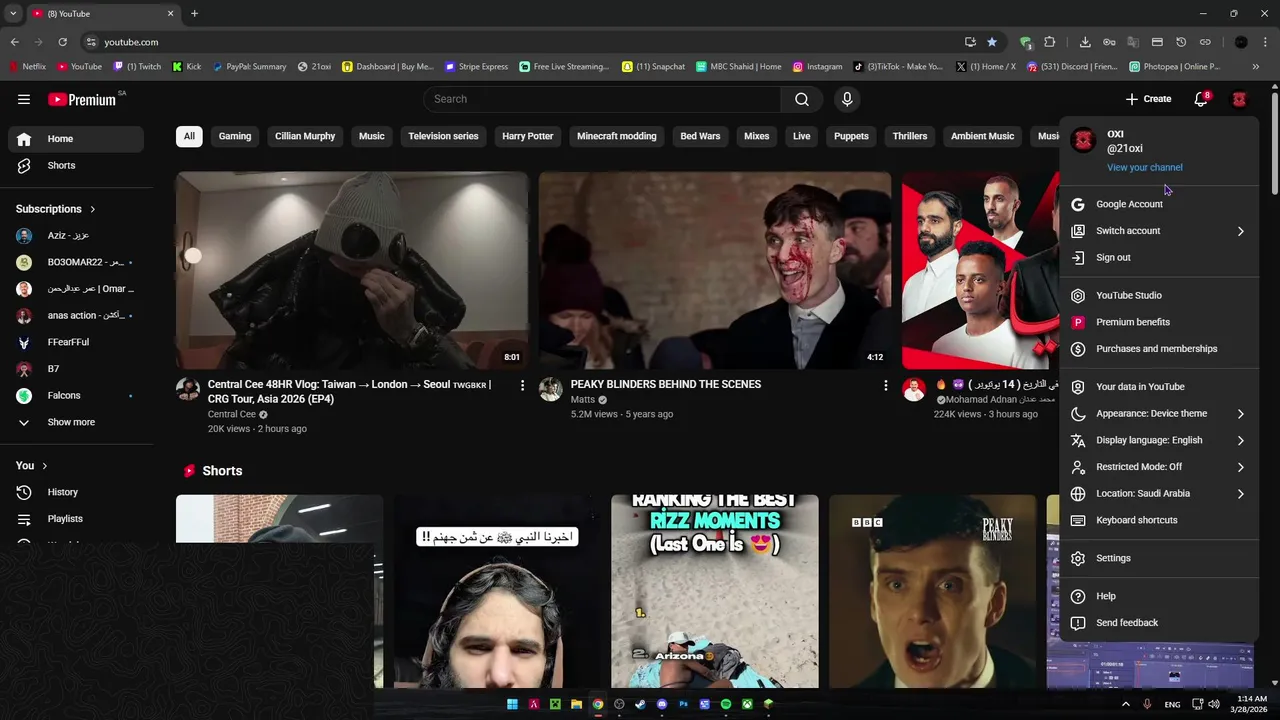Expand the Subscriptions section header
Image resolution: width=1280 pixels, height=720 pixels.
[x=56, y=209]
